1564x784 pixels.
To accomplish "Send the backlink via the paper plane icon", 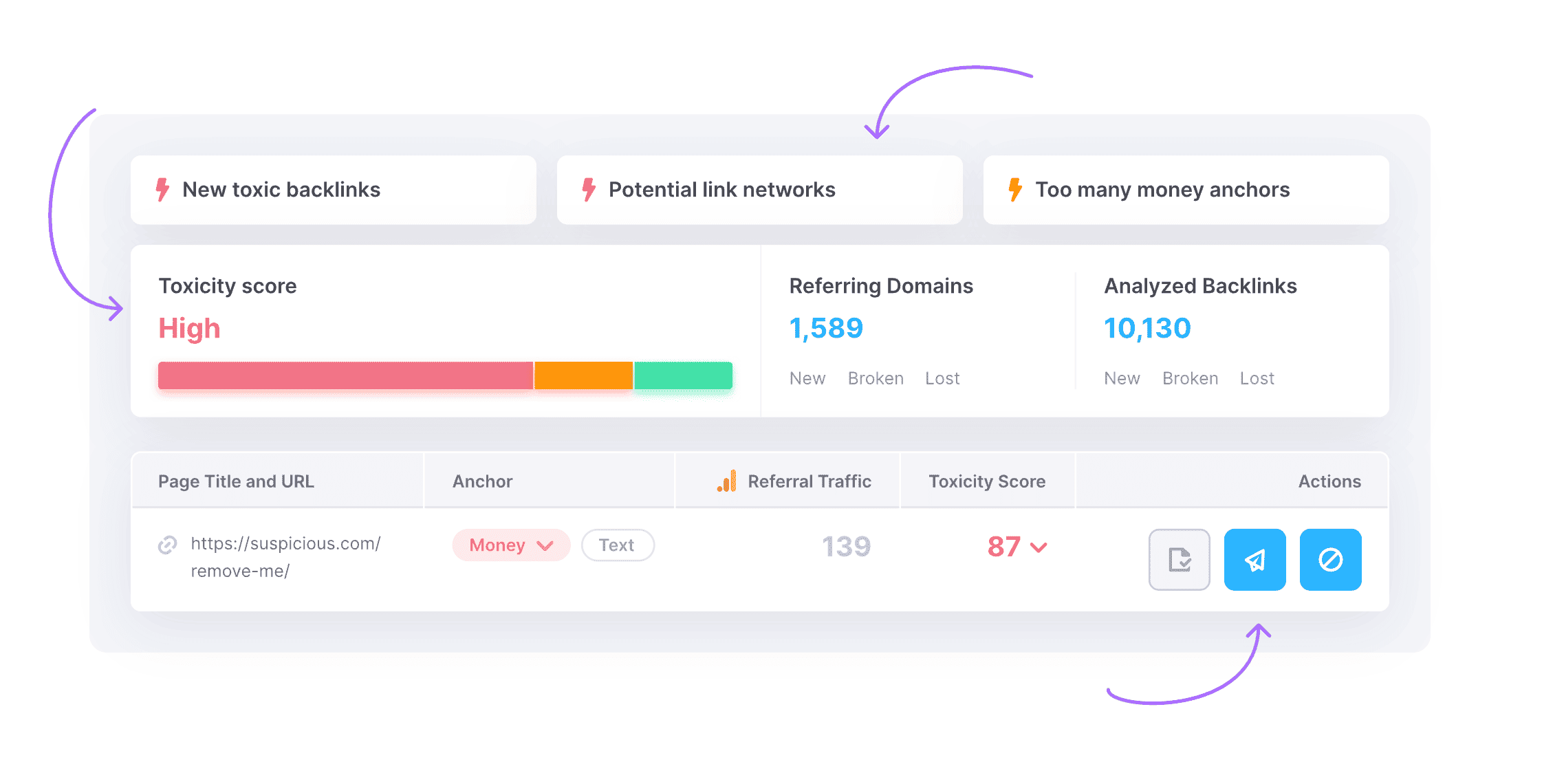I will 1255,559.
